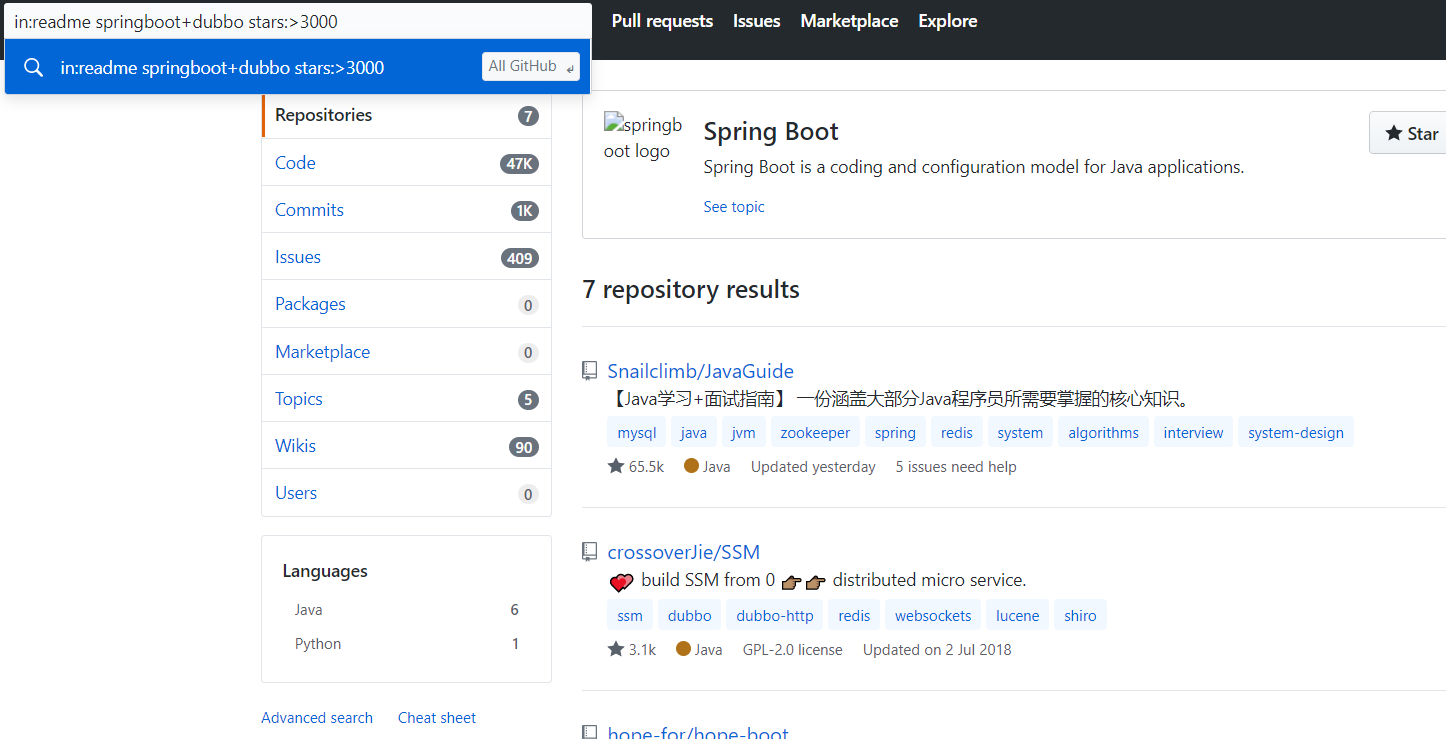The height and width of the screenshot is (739, 1446).
Task: Click the See topic link
Action: tap(734, 207)
